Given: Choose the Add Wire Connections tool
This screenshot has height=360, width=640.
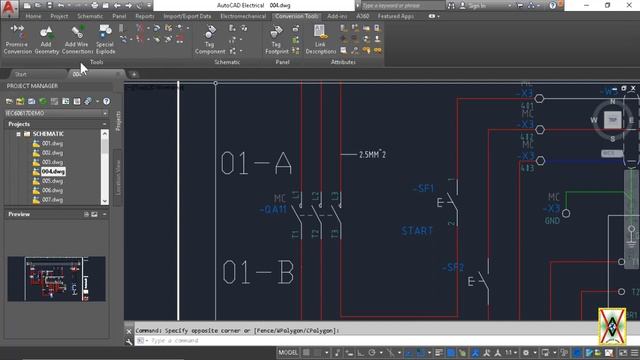Looking at the screenshot, I should click(x=77, y=40).
